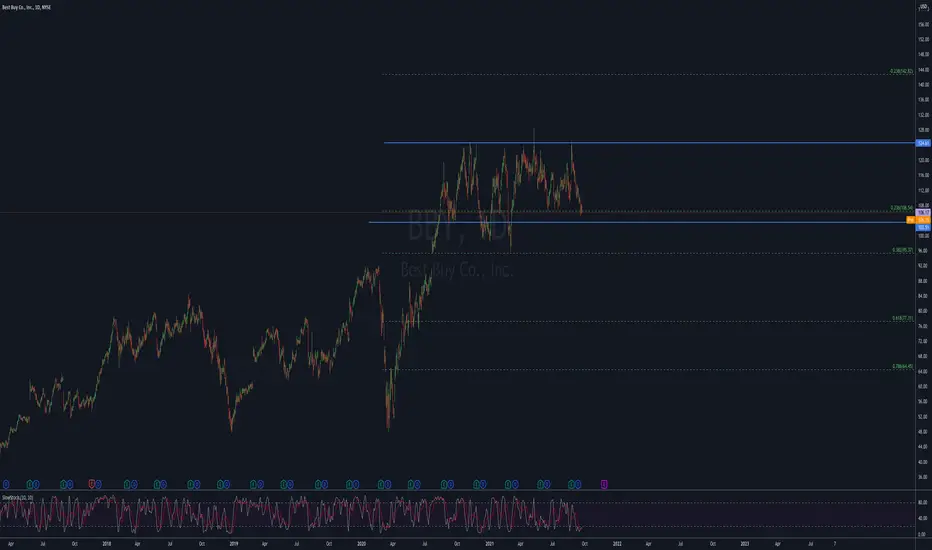This screenshot has width=932, height=550.
Task: Click the 2020 label on time axis
Action: [361, 543]
